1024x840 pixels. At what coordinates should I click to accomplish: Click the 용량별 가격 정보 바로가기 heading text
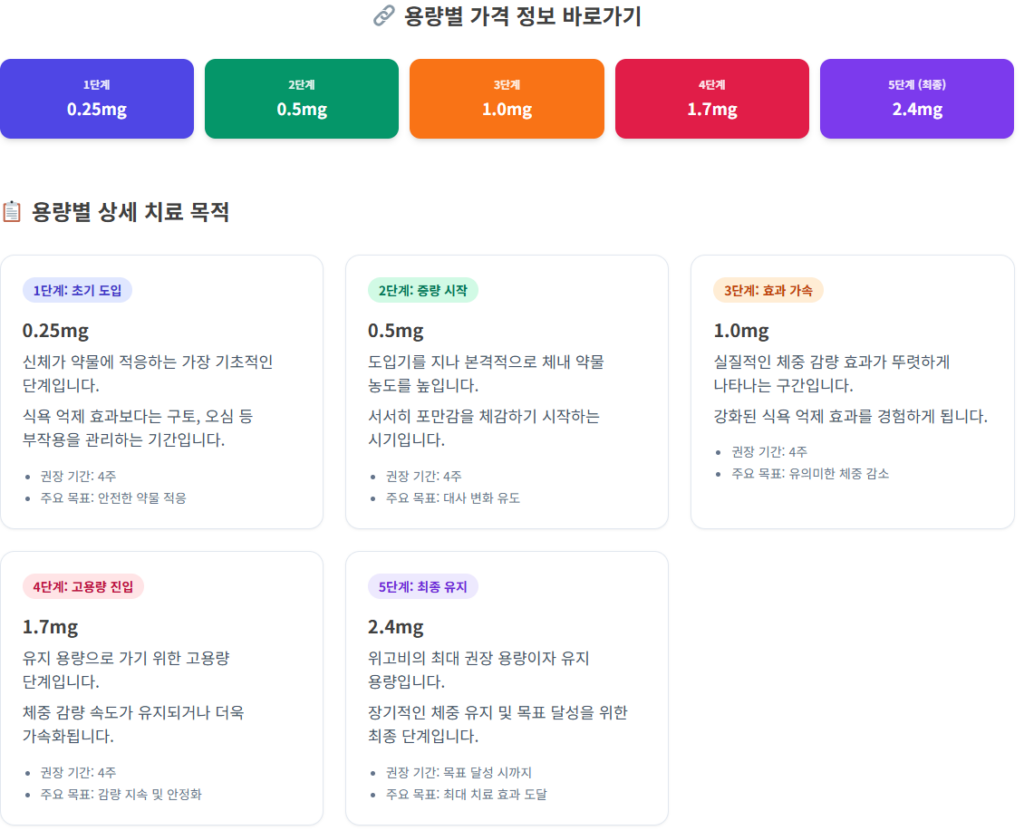[x=522, y=17]
